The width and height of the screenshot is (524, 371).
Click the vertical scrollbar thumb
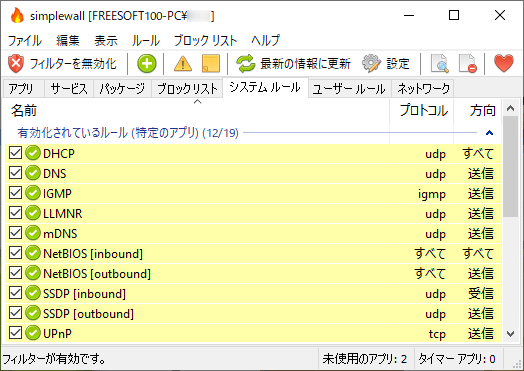(510, 167)
